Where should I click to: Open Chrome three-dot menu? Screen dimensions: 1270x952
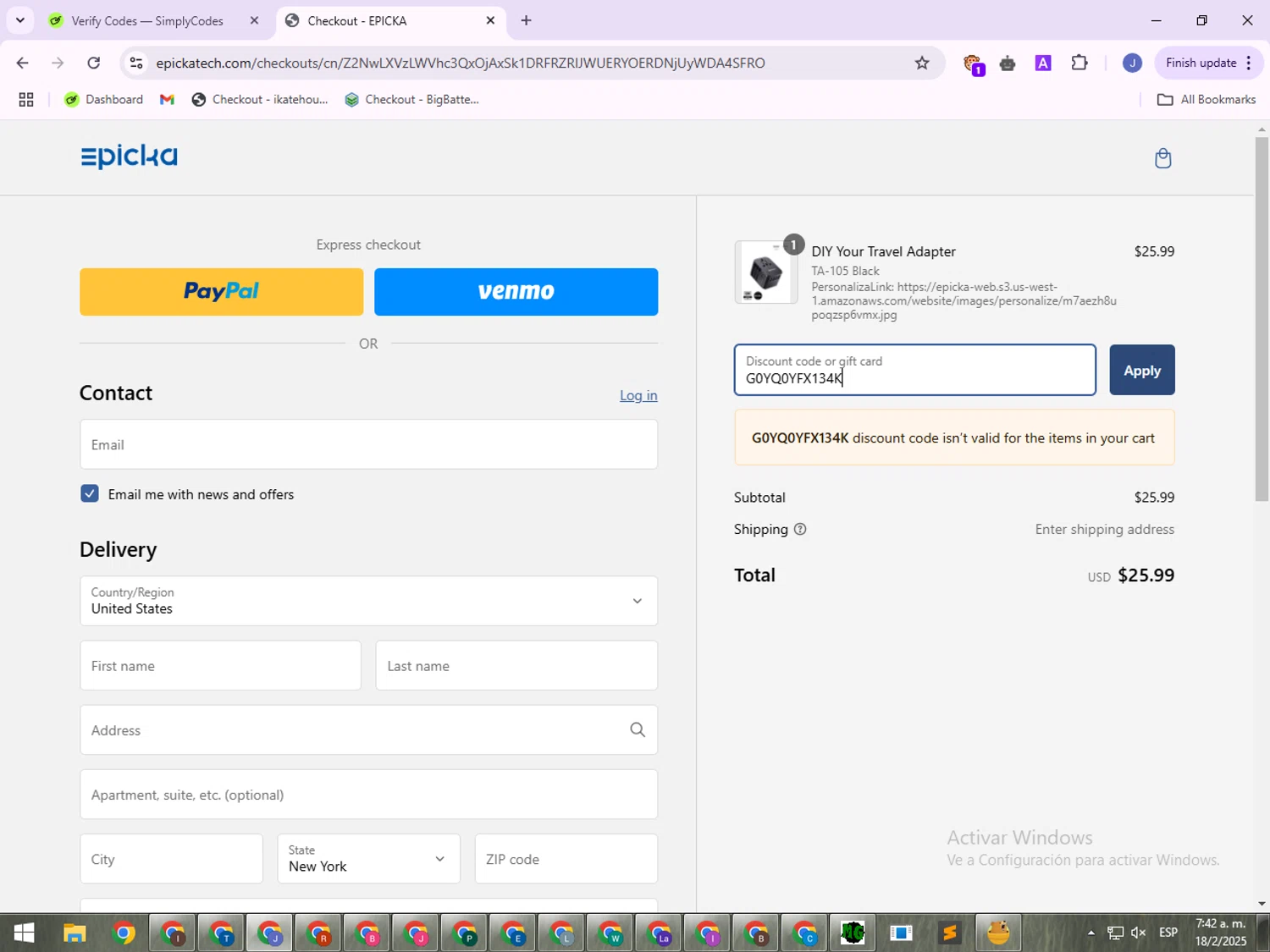pos(1249,63)
